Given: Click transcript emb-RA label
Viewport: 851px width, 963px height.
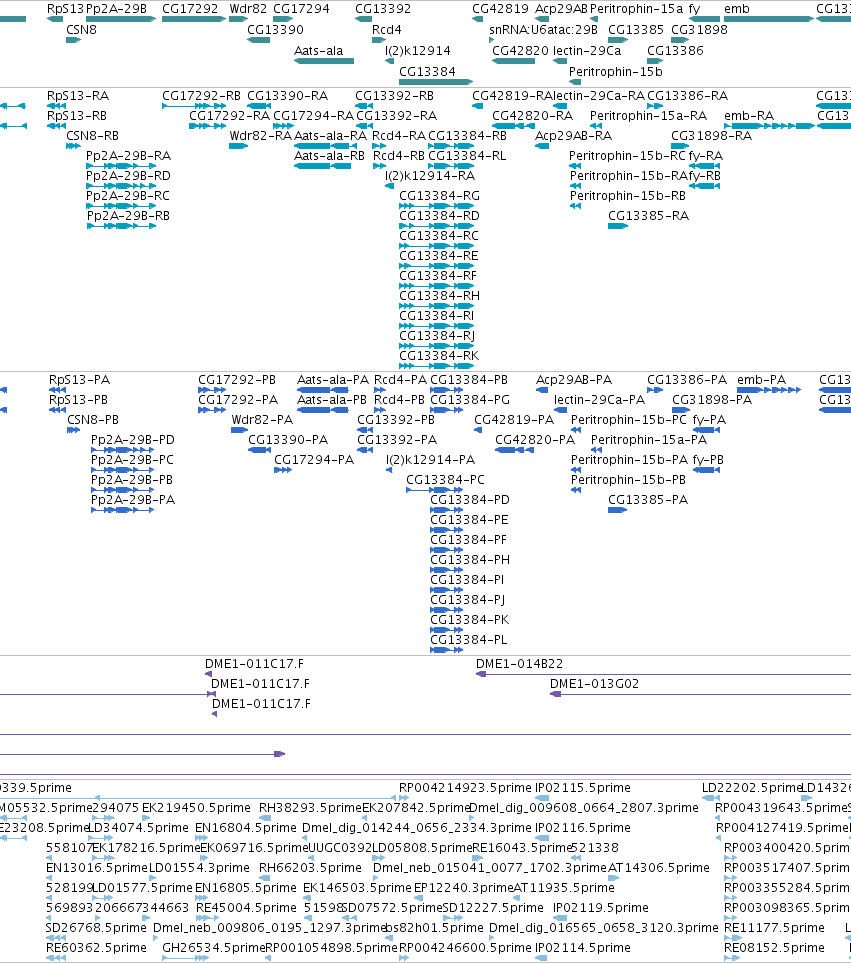Looking at the screenshot, I should [749, 115].
